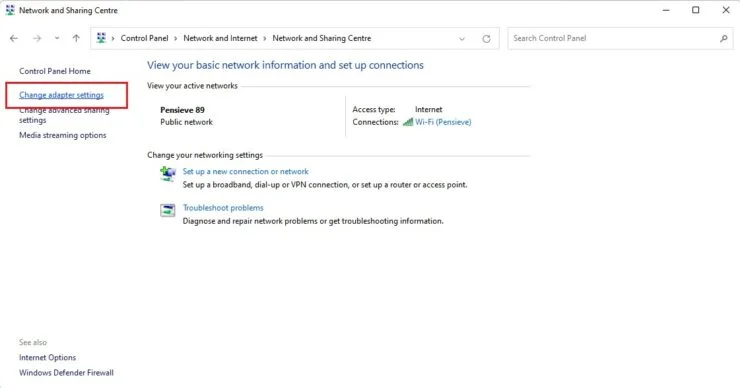The image size is (740, 388).
Task: Maximize the Network and Sharing Centre window
Action: [x=696, y=10]
